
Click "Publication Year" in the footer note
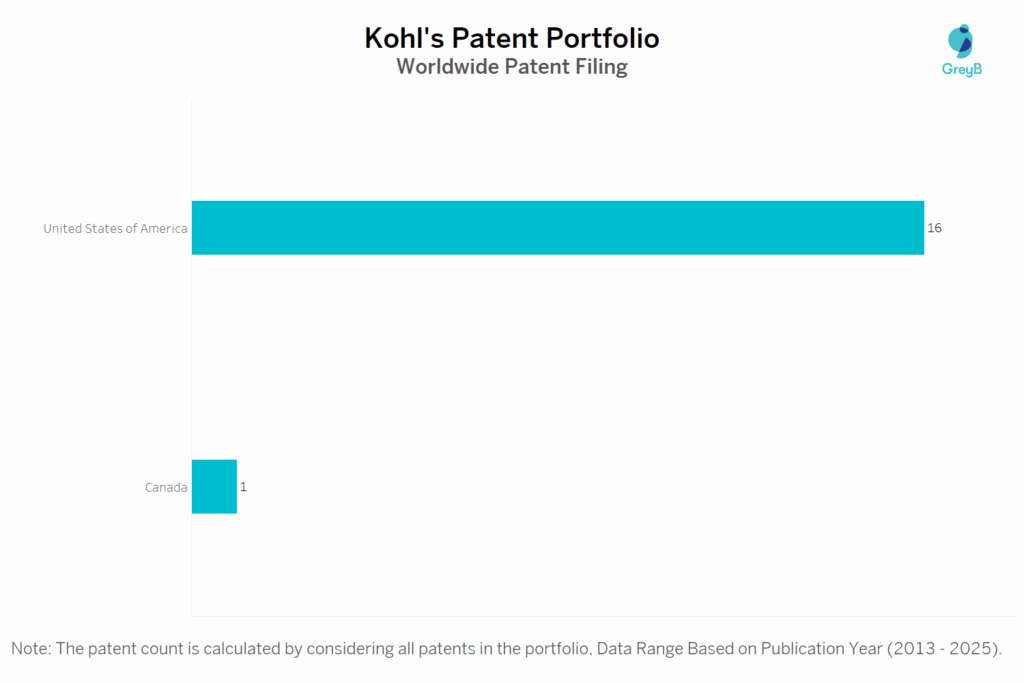point(821,648)
